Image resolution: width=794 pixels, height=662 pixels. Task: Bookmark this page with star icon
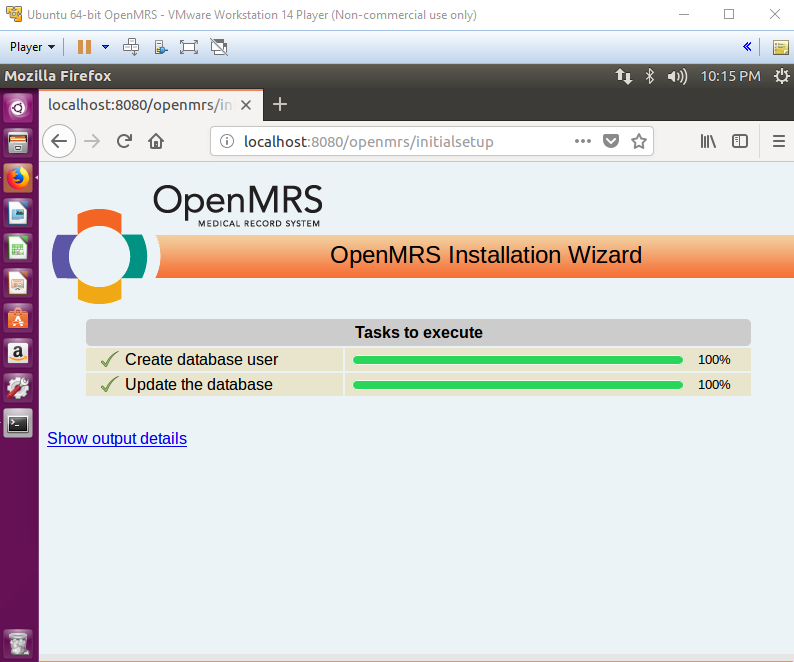639,141
